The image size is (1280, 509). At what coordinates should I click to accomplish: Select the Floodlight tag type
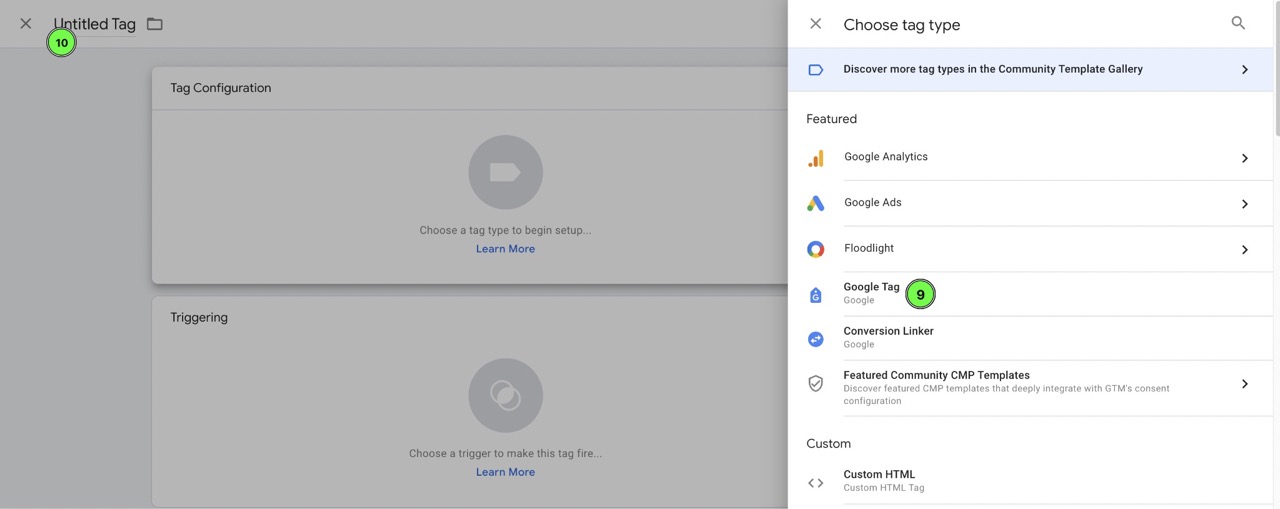coord(1030,249)
